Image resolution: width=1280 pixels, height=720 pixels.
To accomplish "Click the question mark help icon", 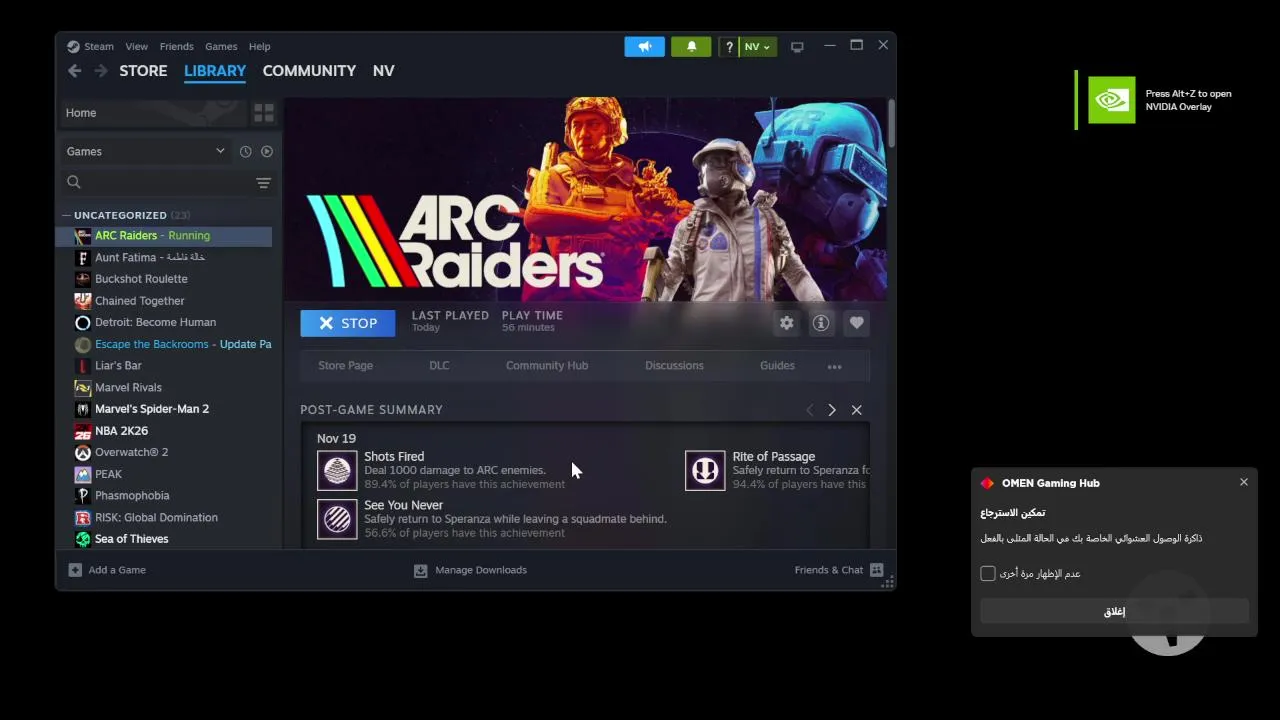I will coord(729,47).
